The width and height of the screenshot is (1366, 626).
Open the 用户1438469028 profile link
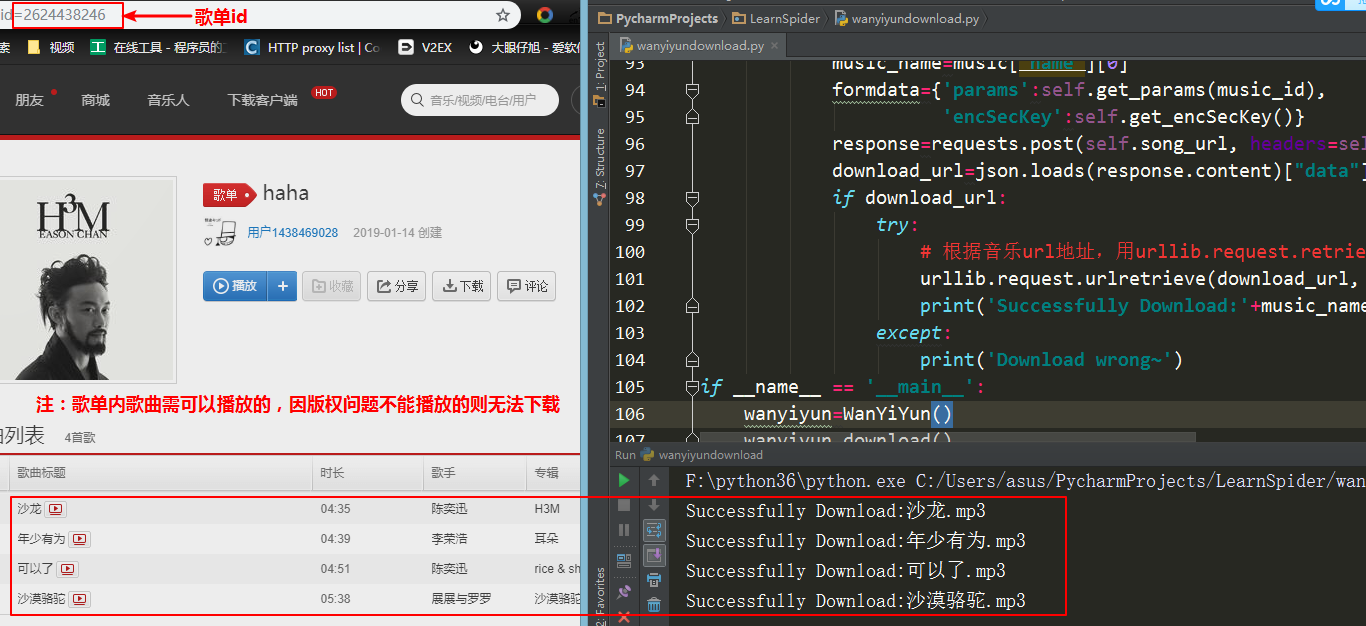(x=293, y=232)
